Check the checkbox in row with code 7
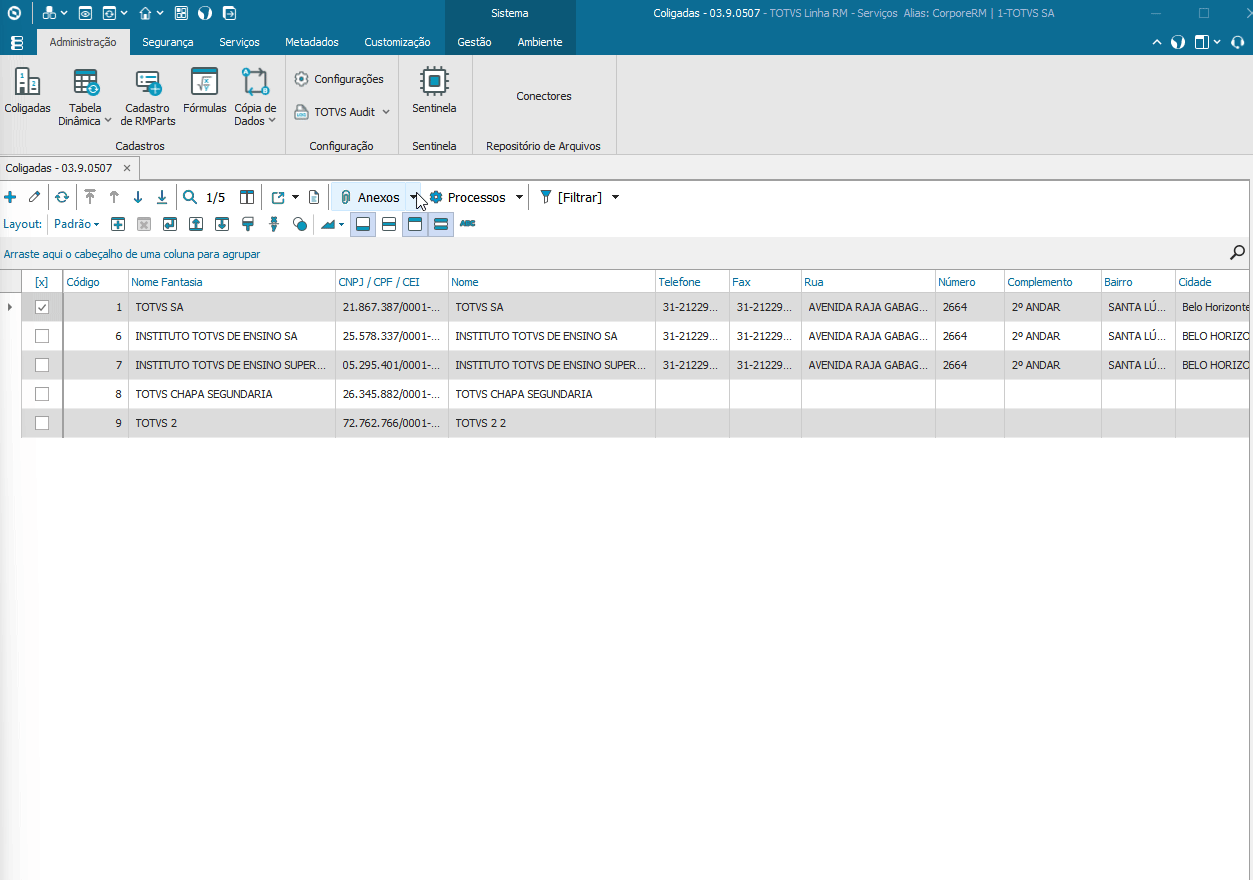 pyautogui.click(x=42, y=365)
